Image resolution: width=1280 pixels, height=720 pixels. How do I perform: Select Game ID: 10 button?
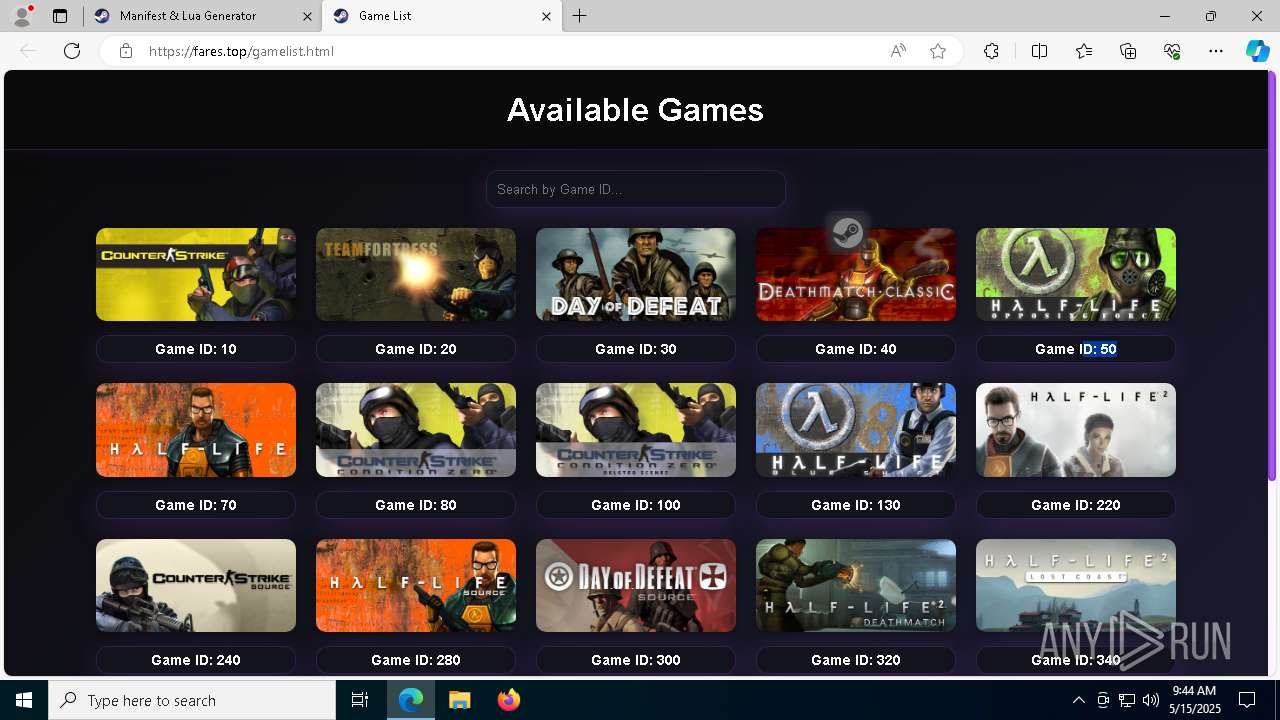pyautogui.click(x=196, y=349)
